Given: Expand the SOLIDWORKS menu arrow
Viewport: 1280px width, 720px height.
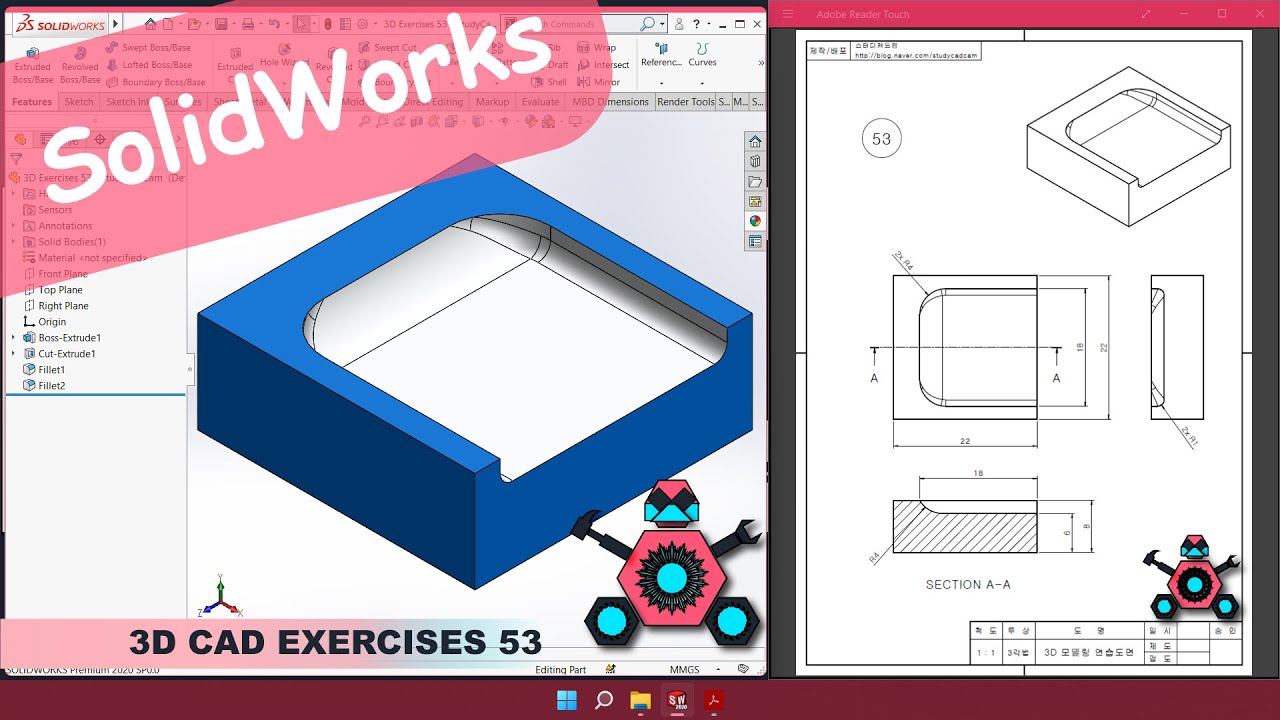Looking at the screenshot, I should click(x=115, y=23).
